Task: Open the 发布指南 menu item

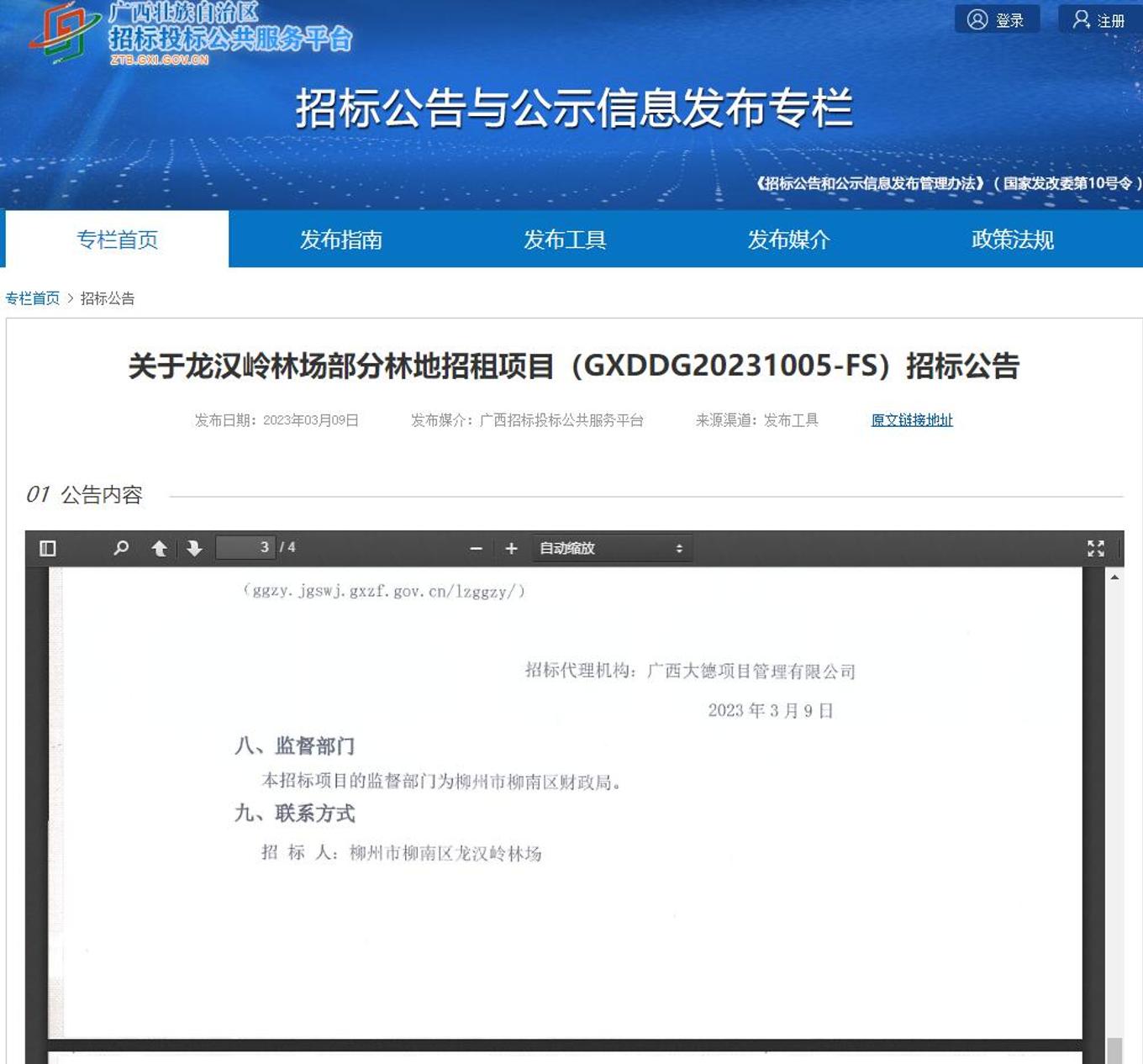Action: (x=341, y=240)
